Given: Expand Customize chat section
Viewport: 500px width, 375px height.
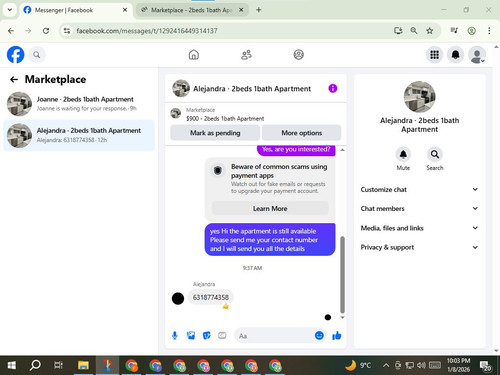Looking at the screenshot, I should click(x=419, y=189).
